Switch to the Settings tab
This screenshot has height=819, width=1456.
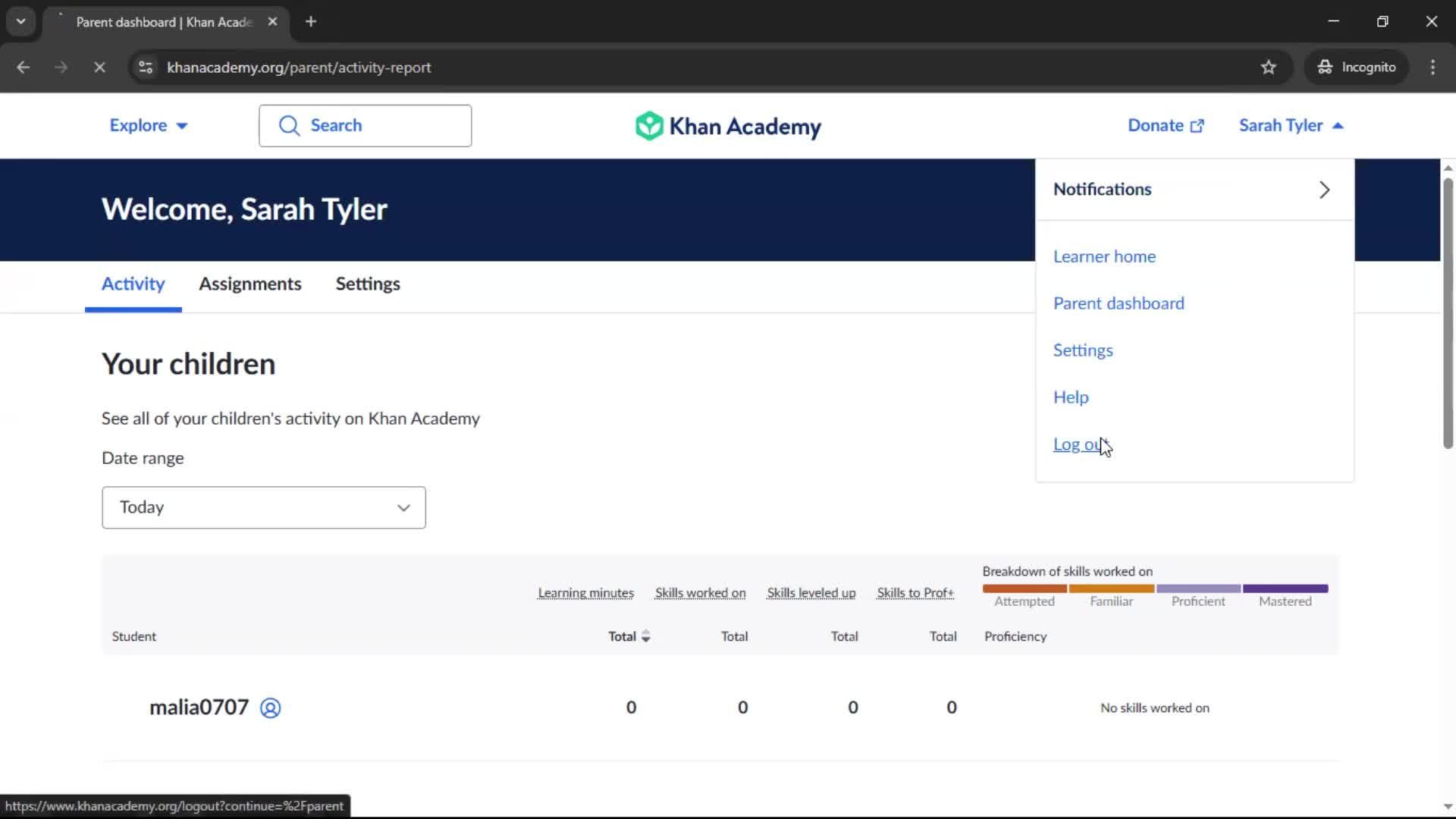pyautogui.click(x=368, y=284)
